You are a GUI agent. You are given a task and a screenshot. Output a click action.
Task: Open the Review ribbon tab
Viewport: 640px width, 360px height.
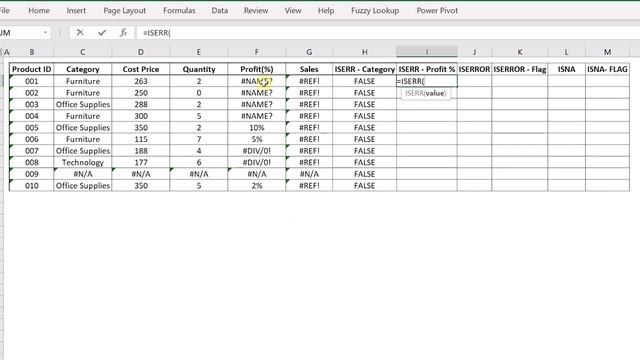(x=256, y=11)
